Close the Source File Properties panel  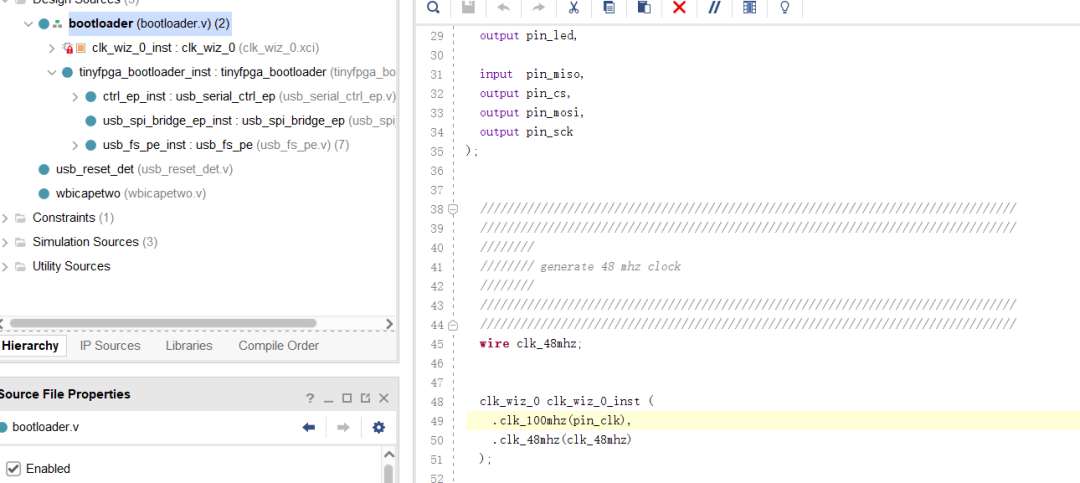(x=384, y=398)
